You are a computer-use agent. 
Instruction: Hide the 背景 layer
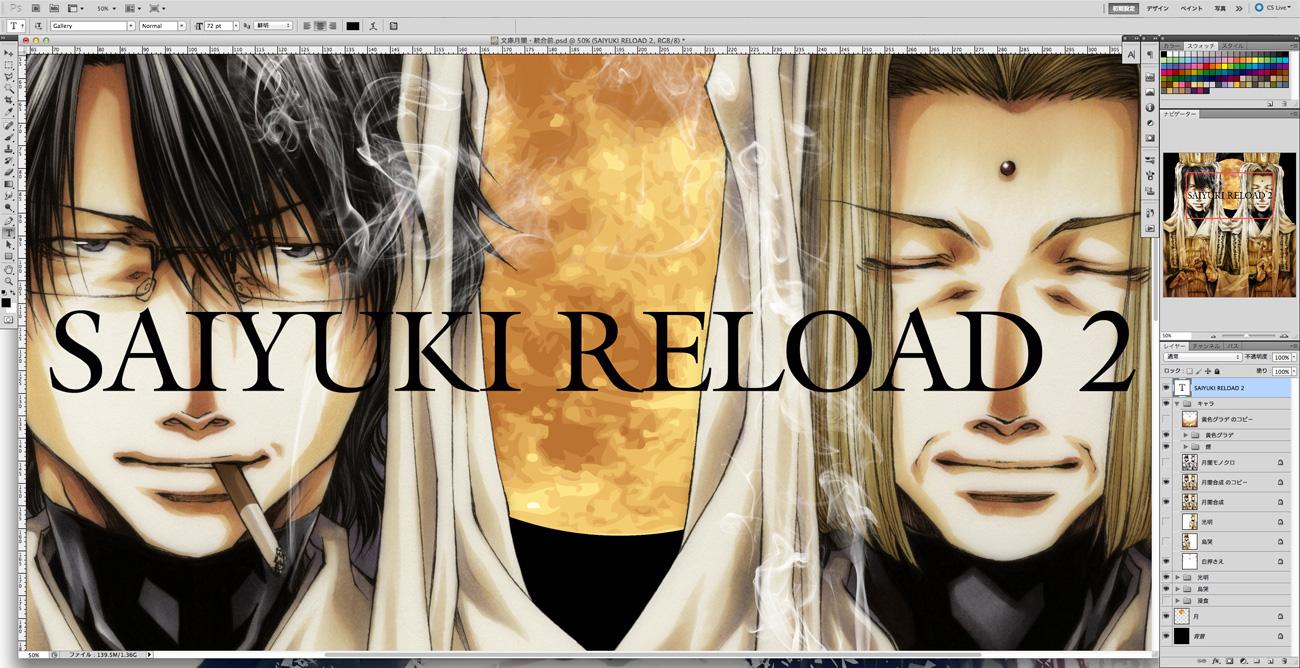(x=1166, y=635)
